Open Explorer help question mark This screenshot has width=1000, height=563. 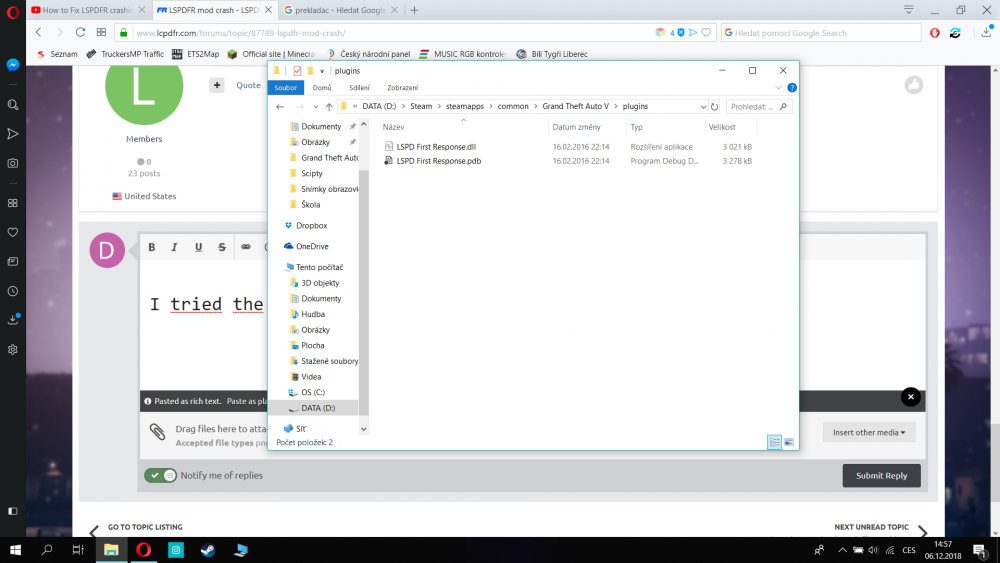tap(791, 87)
